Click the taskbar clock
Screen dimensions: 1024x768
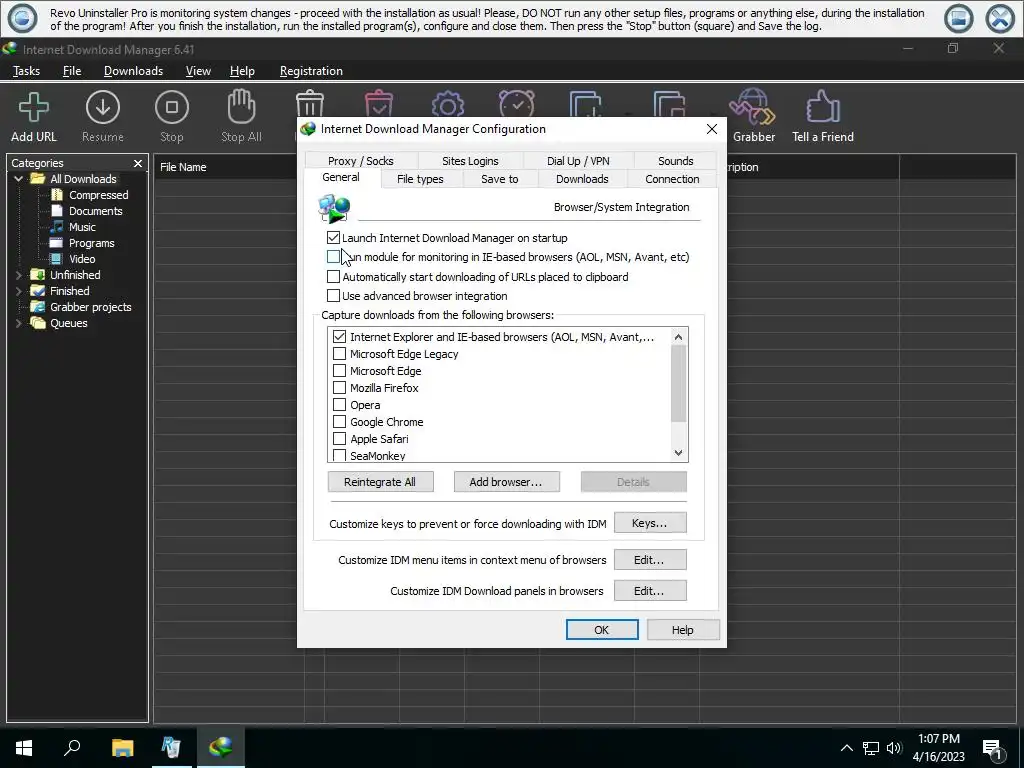pos(938,748)
